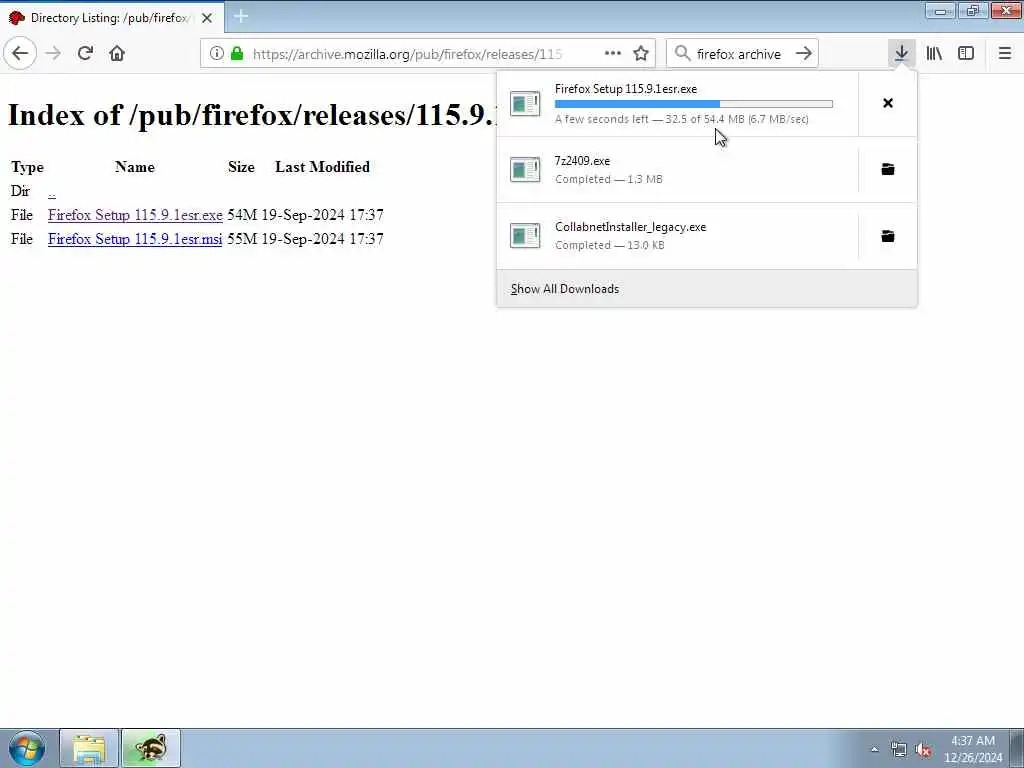Click Show All Downloads
1024x768 pixels.
(565, 289)
